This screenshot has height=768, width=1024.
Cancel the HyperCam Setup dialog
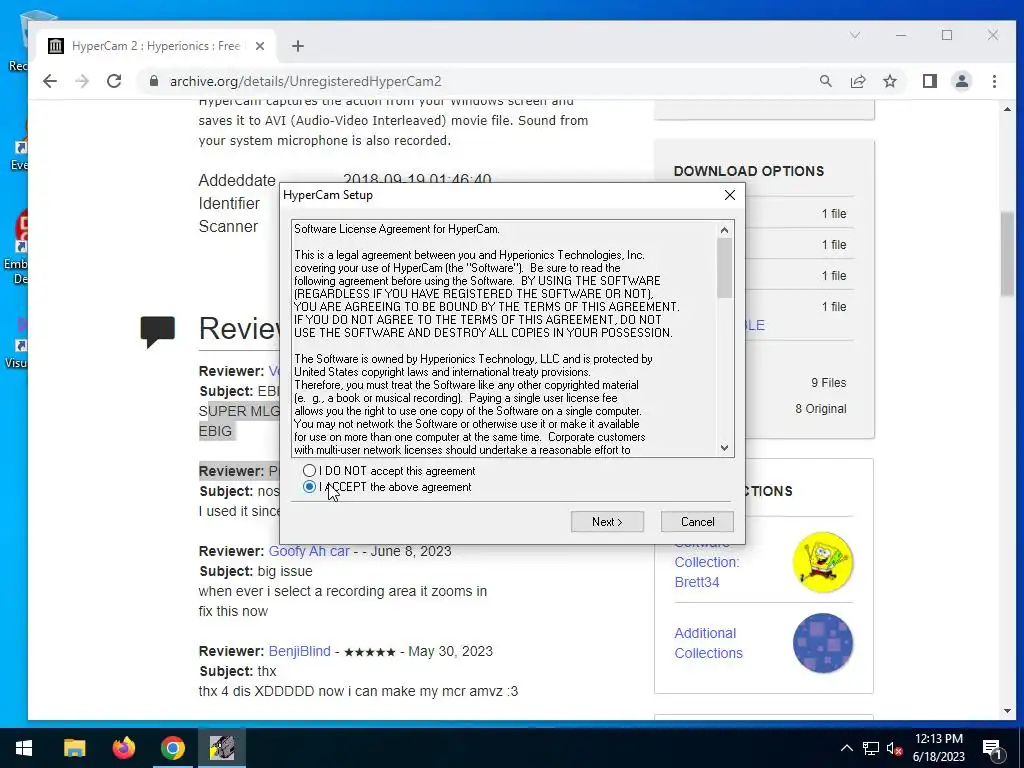pyautogui.click(x=697, y=521)
